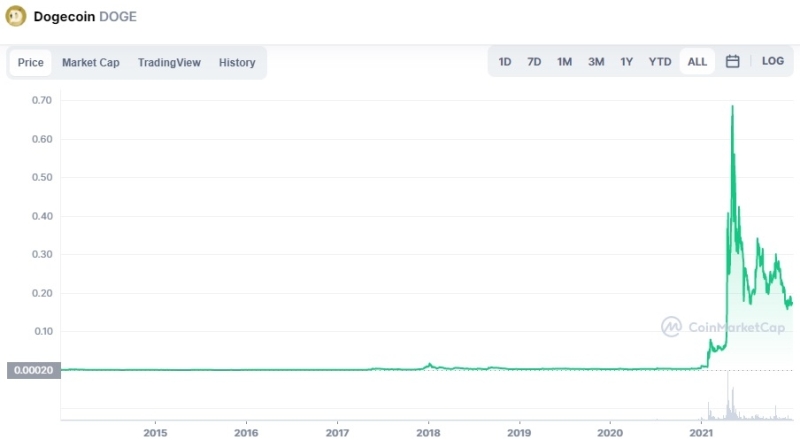Click the 0.70 y-axis label
Screen dimensions: 800x440
pos(42,100)
